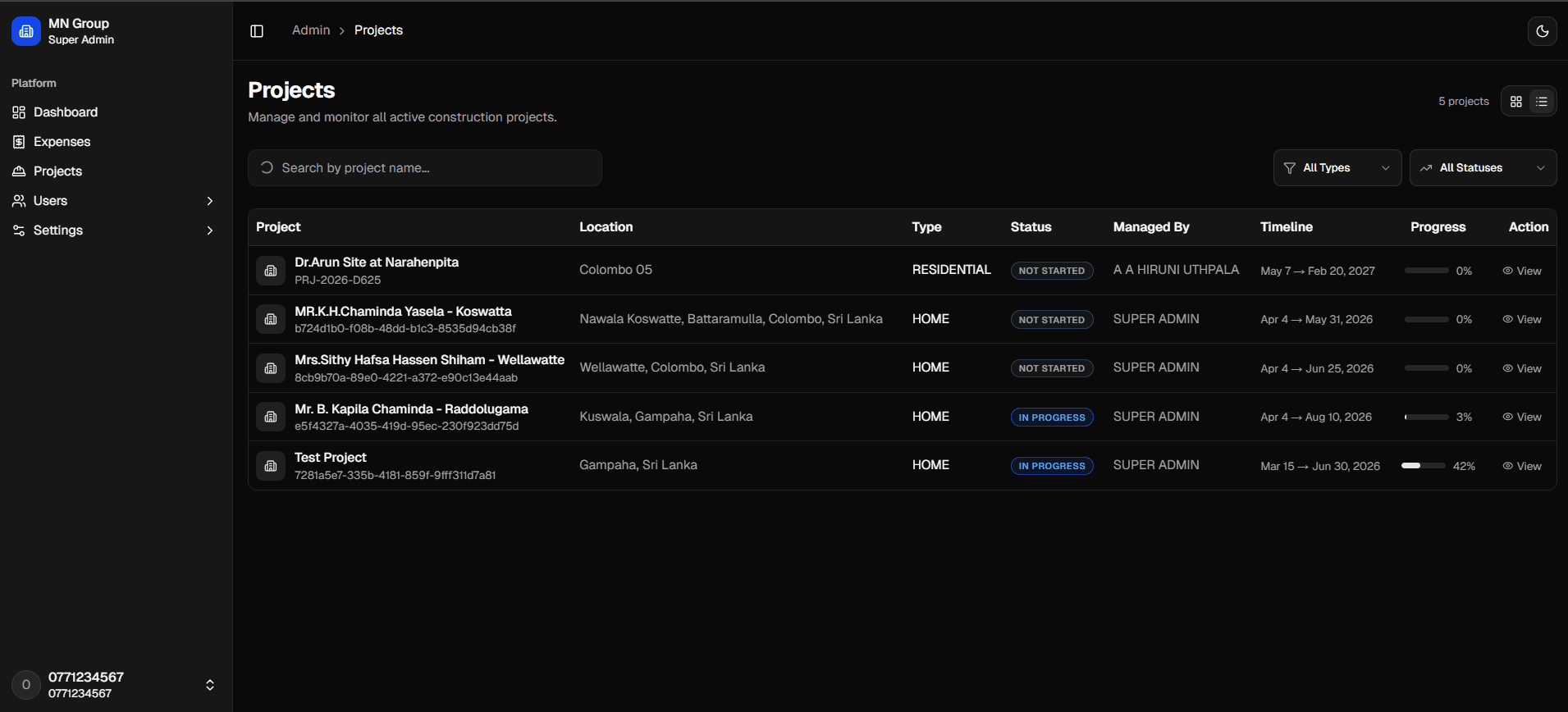Click the 3% progress bar for Raddolugama
This screenshot has width=1568, height=712.
pos(1427,417)
